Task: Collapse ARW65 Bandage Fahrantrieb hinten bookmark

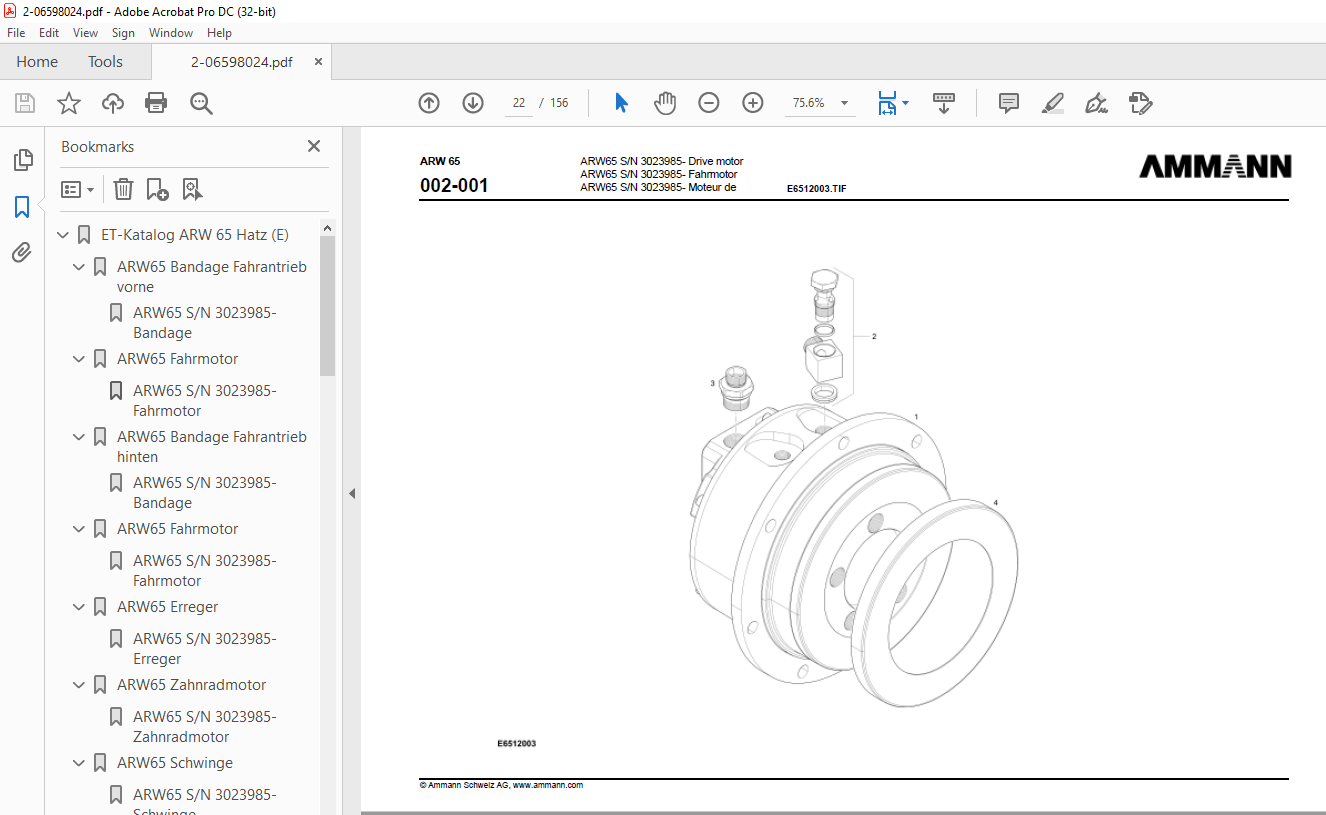Action: point(79,437)
